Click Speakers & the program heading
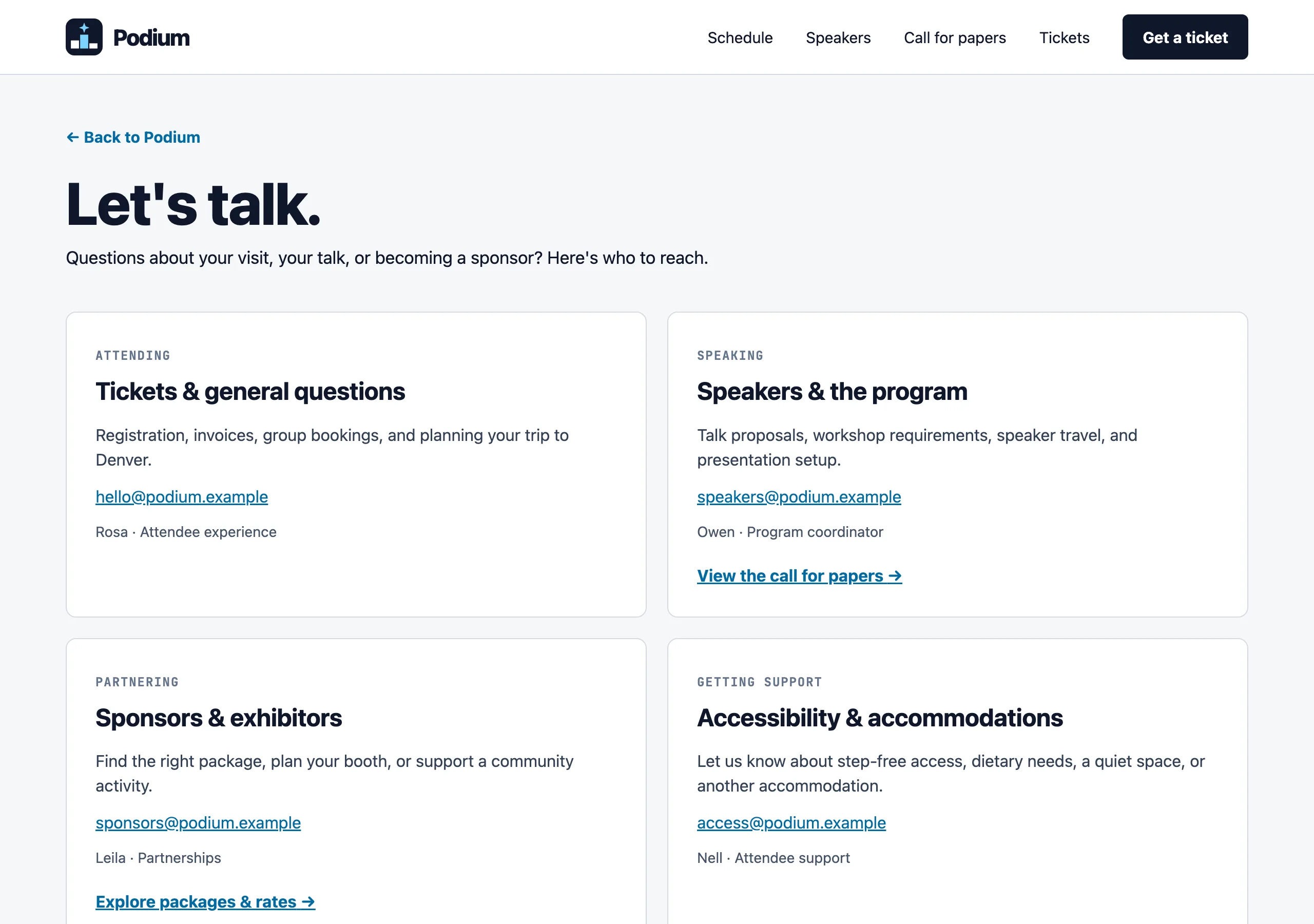The image size is (1314, 924). click(x=832, y=392)
